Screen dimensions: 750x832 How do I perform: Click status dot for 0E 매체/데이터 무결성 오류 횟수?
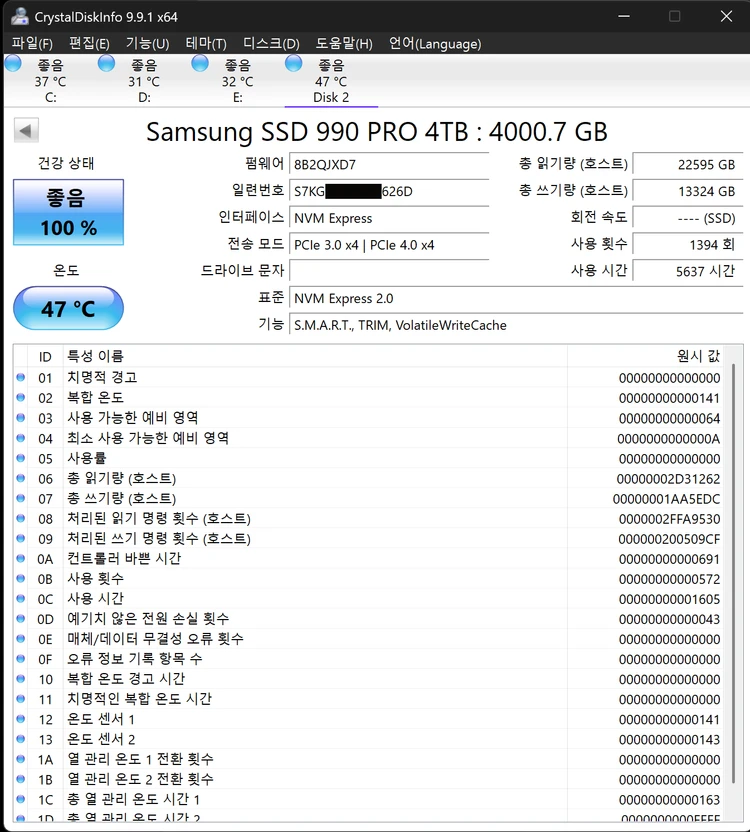[x=21, y=639]
